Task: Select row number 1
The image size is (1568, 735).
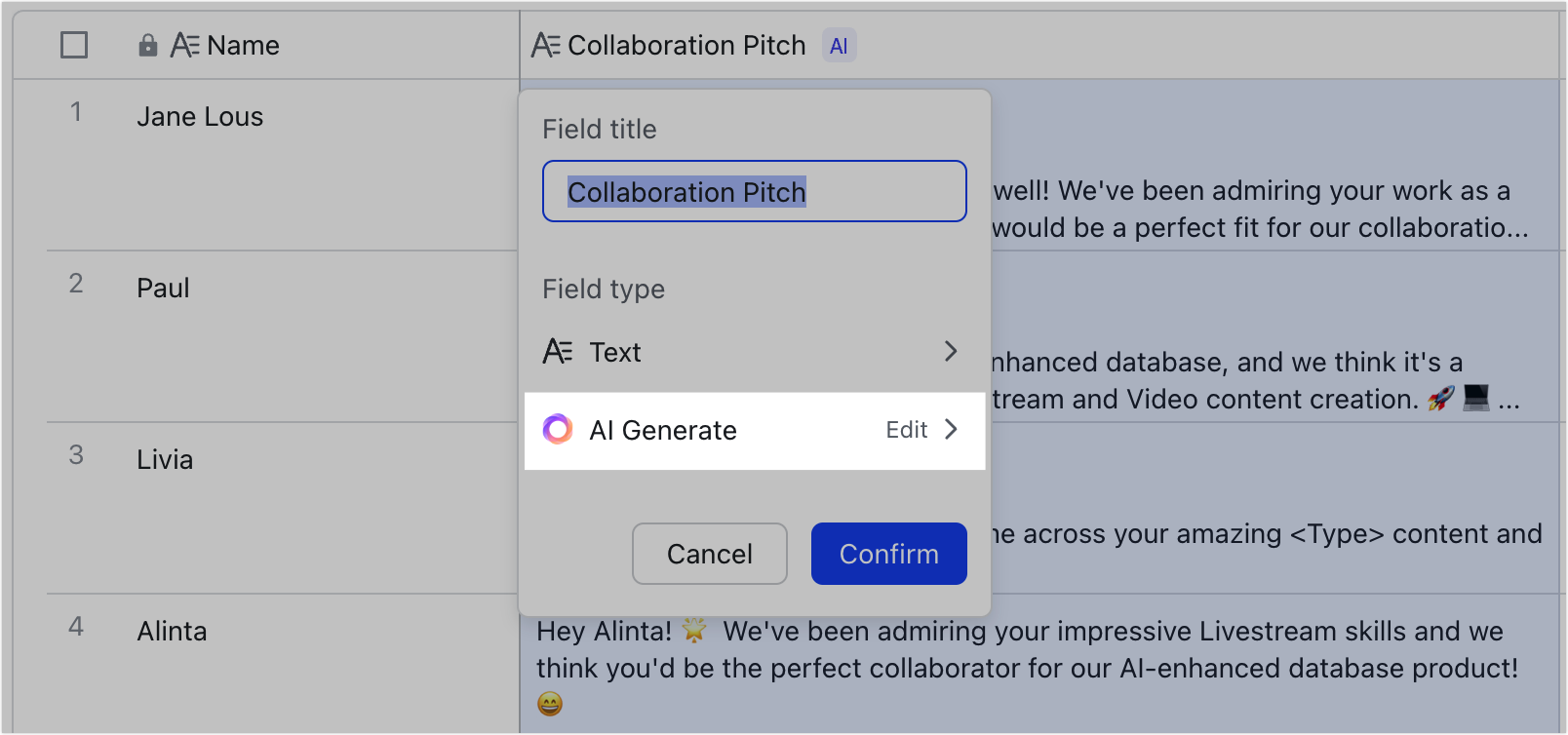Action: pos(77,112)
